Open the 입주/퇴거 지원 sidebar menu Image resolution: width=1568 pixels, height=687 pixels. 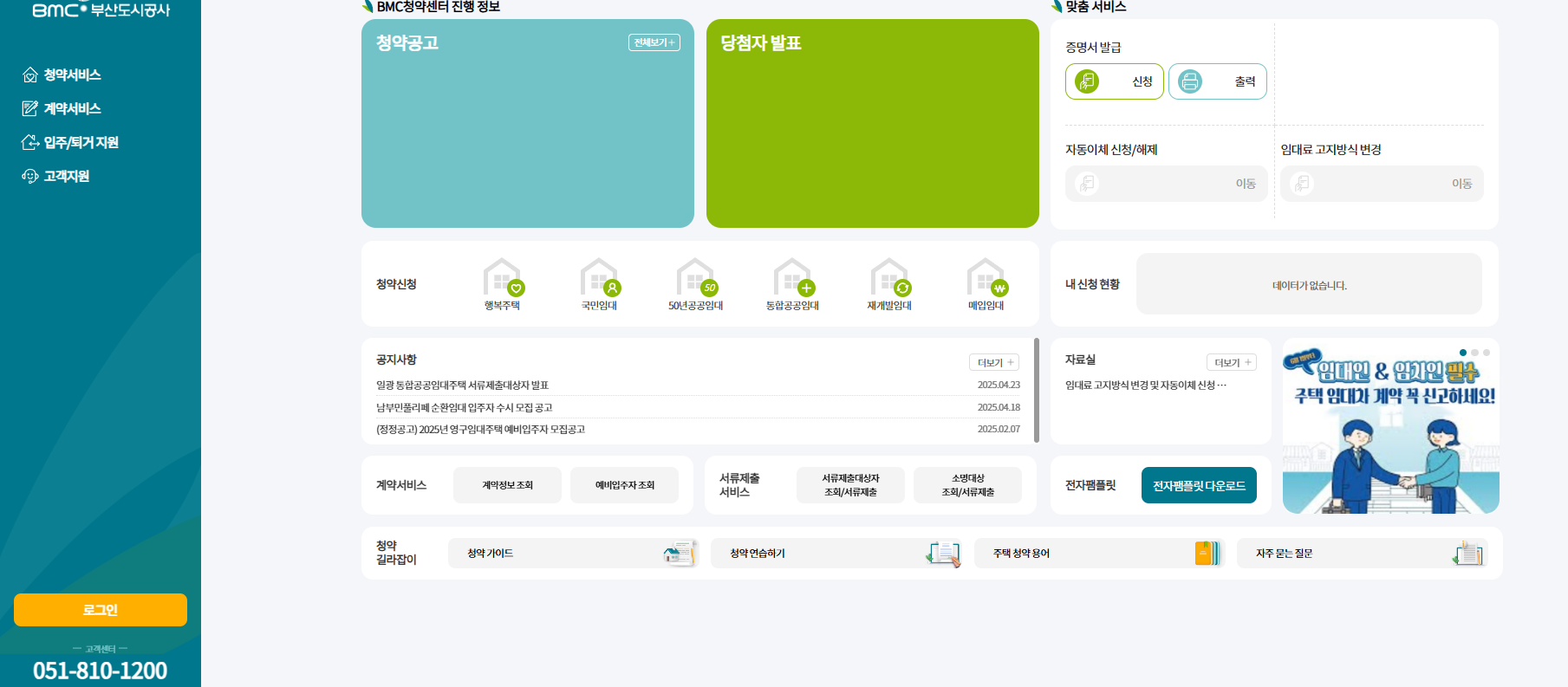point(70,142)
